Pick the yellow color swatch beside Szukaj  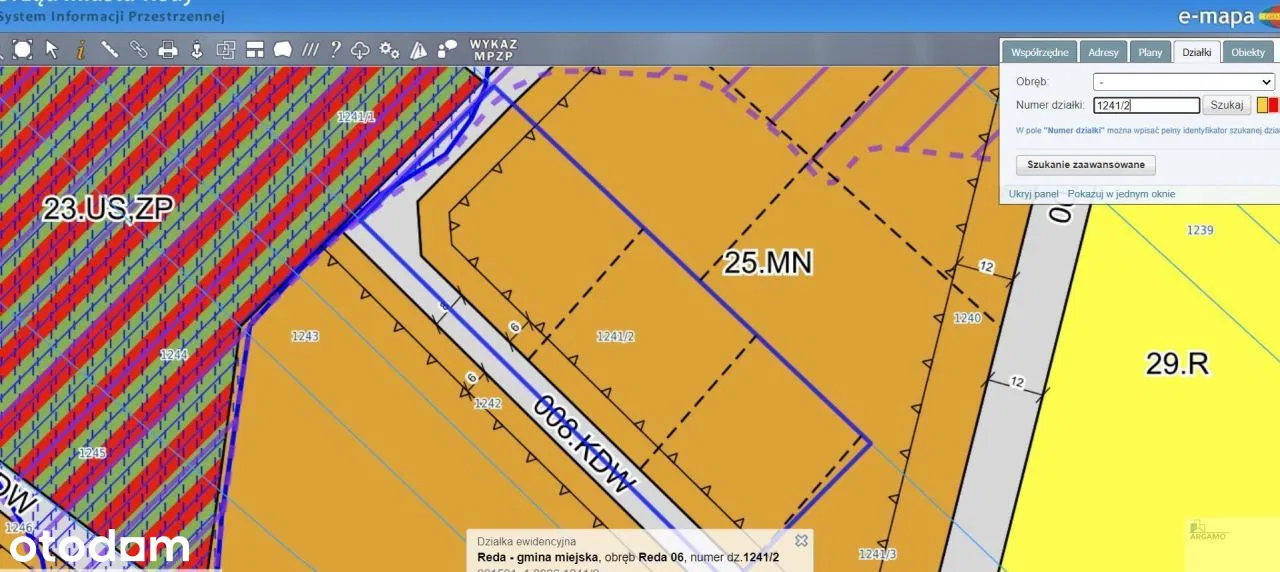(x=1262, y=105)
